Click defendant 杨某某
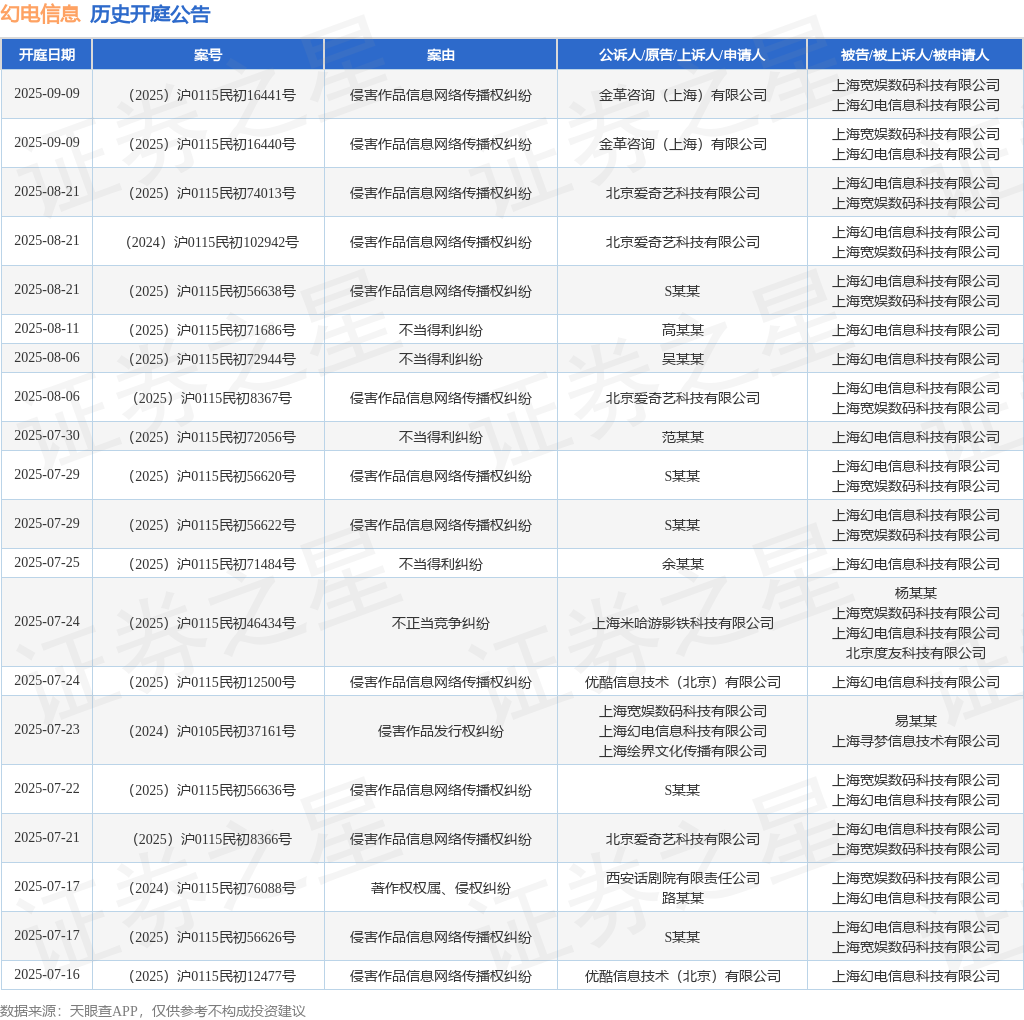The image size is (1024, 1020). pos(916,593)
